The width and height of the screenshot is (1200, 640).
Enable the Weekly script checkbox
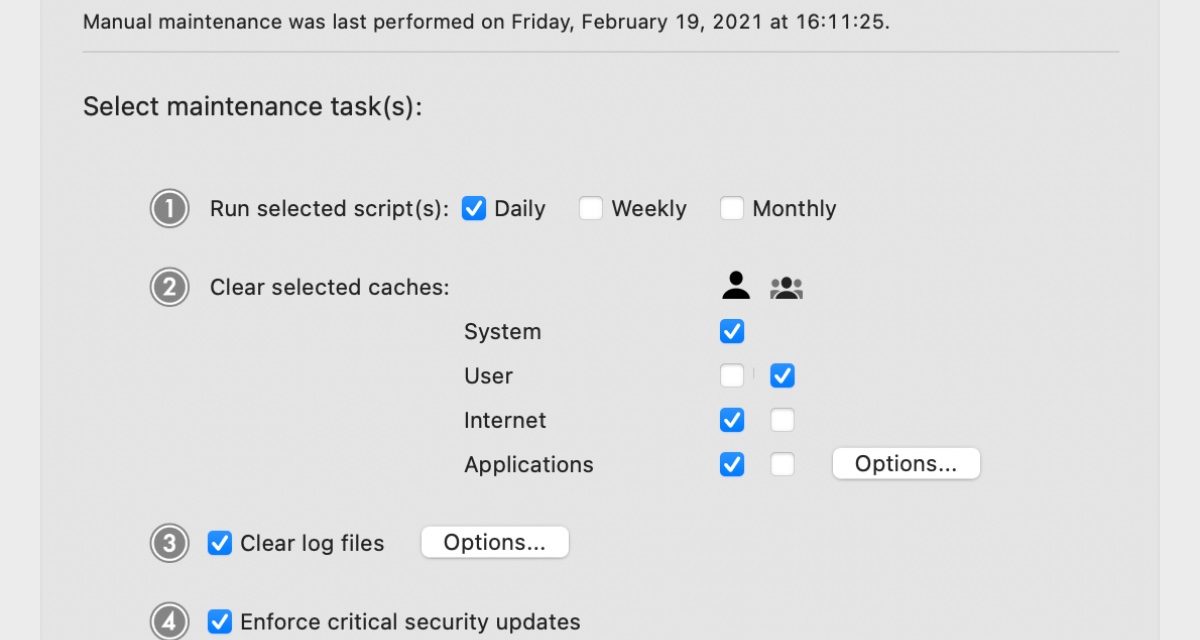coord(591,209)
